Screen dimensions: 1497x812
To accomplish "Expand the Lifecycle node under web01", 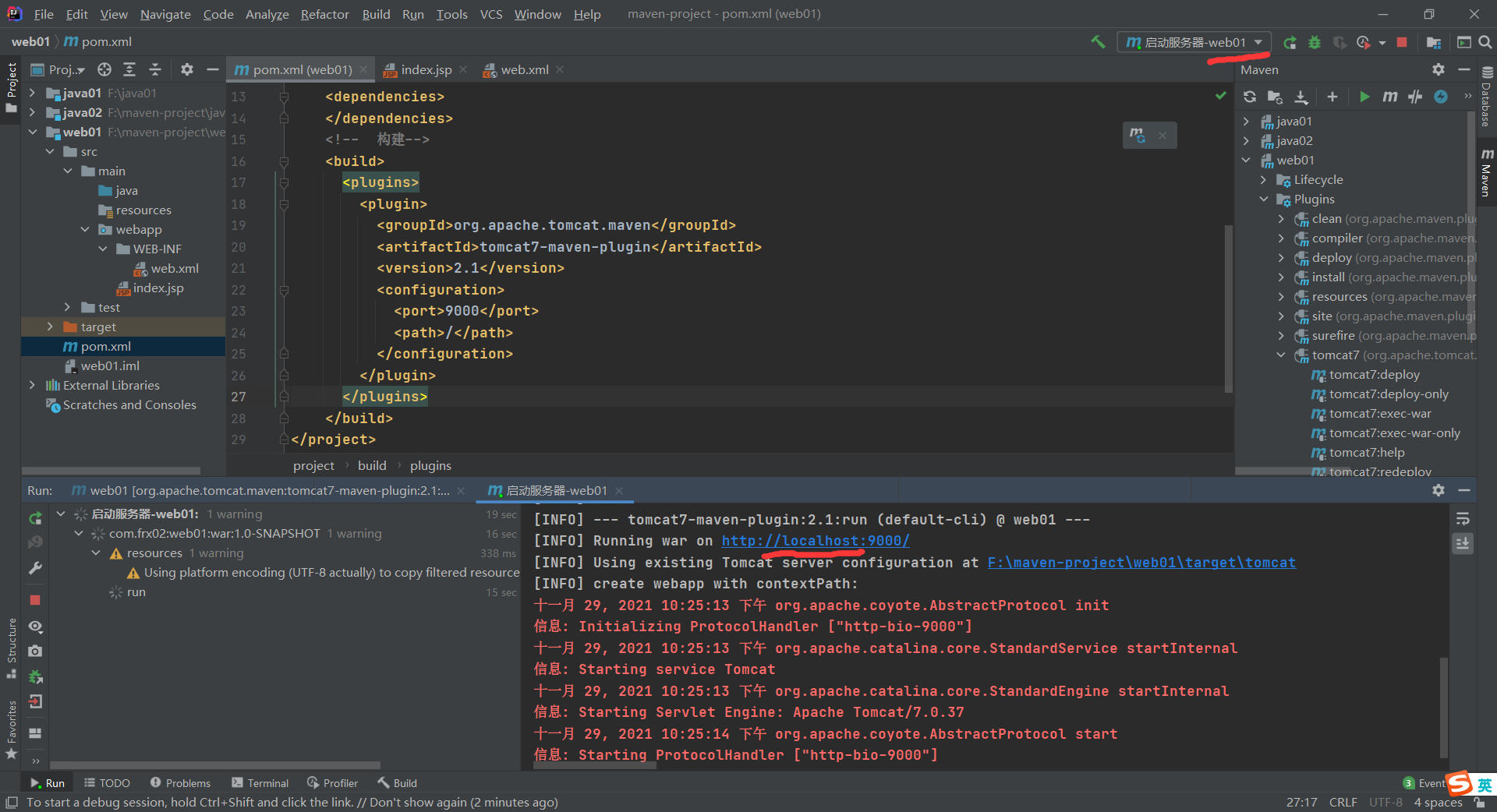I will tap(1264, 180).
